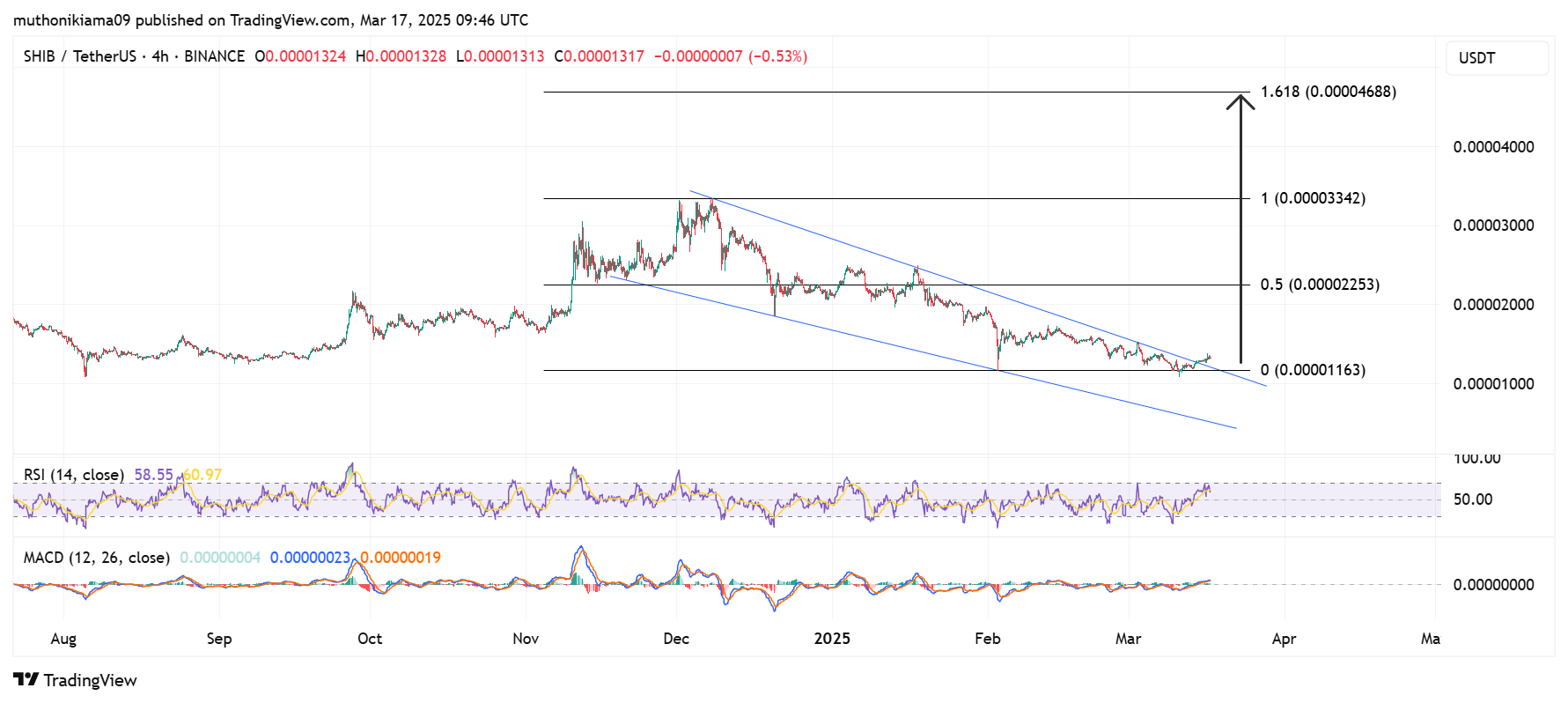Click the RSI (14, close) indicator legend

click(x=74, y=475)
